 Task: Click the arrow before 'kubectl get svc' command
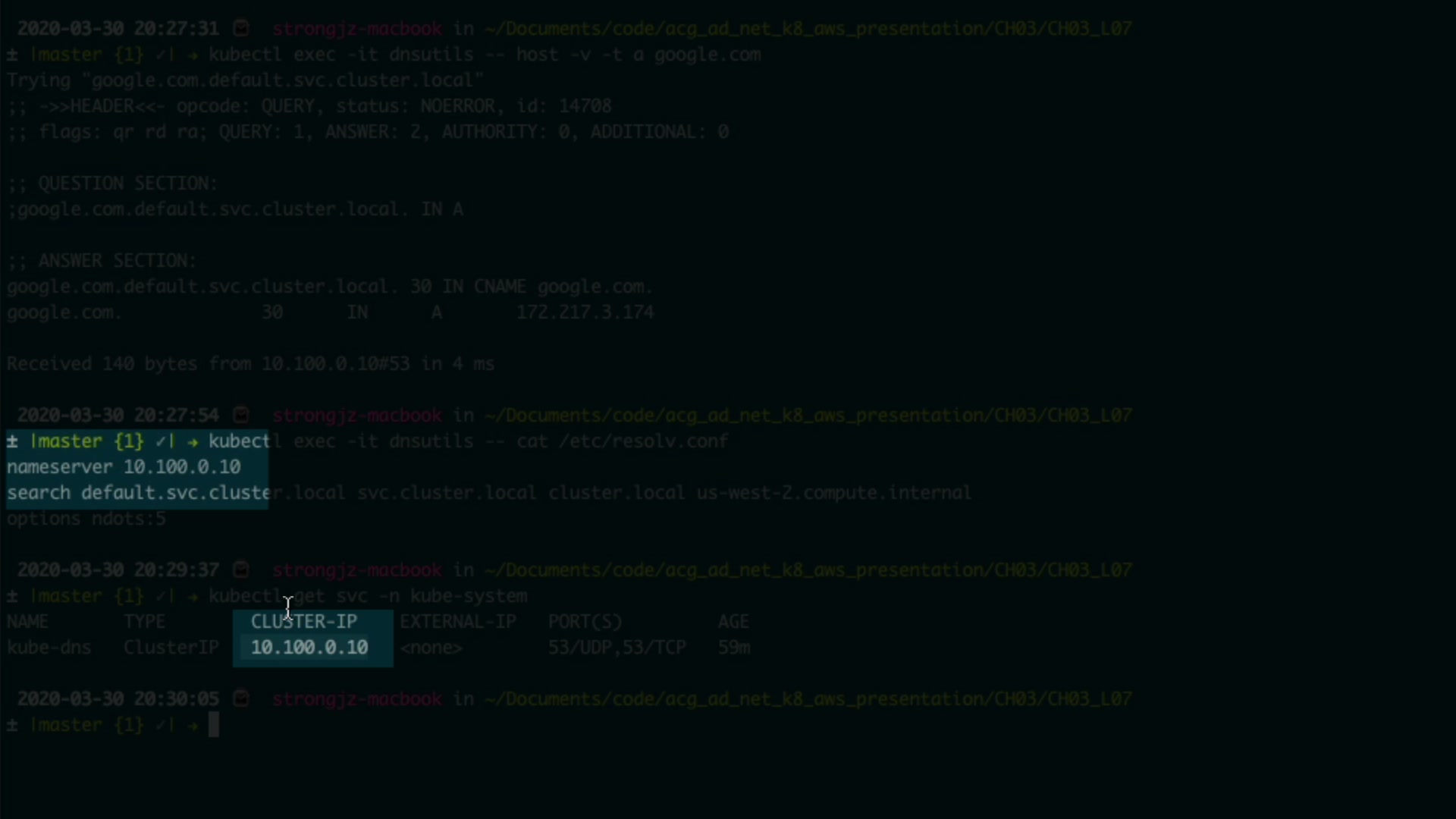pos(193,597)
